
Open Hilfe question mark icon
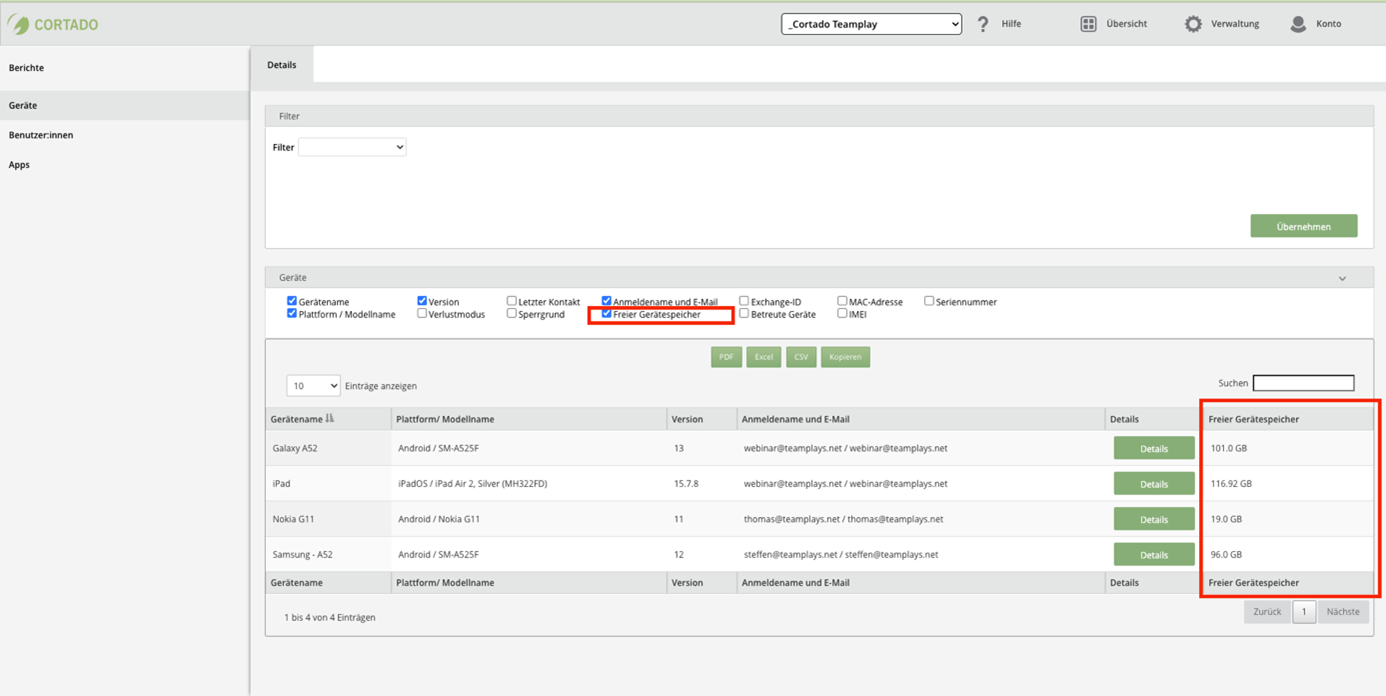983,24
